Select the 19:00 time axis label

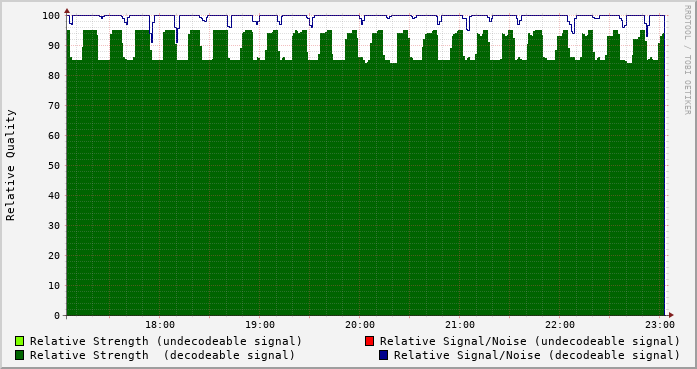[x=260, y=325]
